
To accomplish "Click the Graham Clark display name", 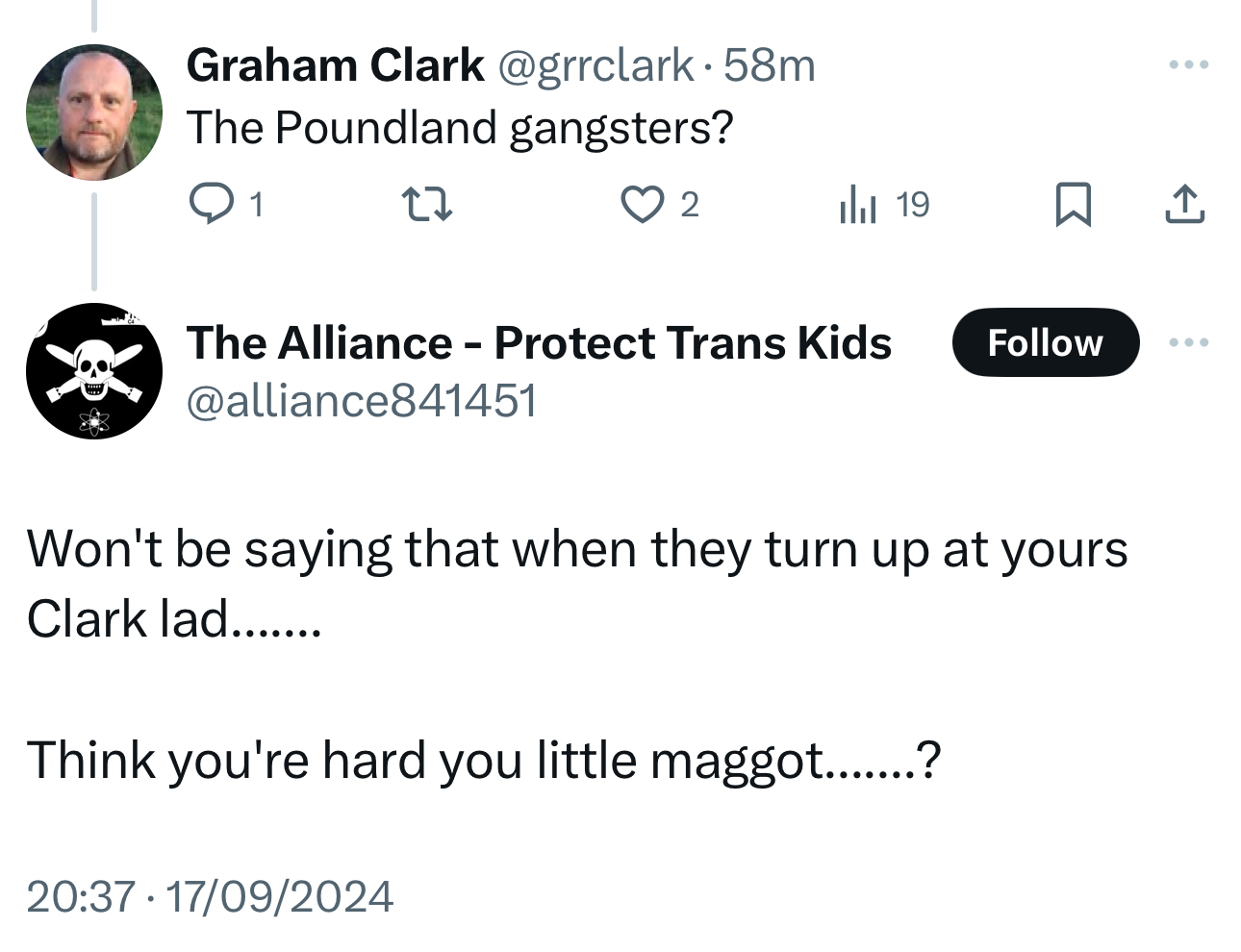I will [x=335, y=65].
